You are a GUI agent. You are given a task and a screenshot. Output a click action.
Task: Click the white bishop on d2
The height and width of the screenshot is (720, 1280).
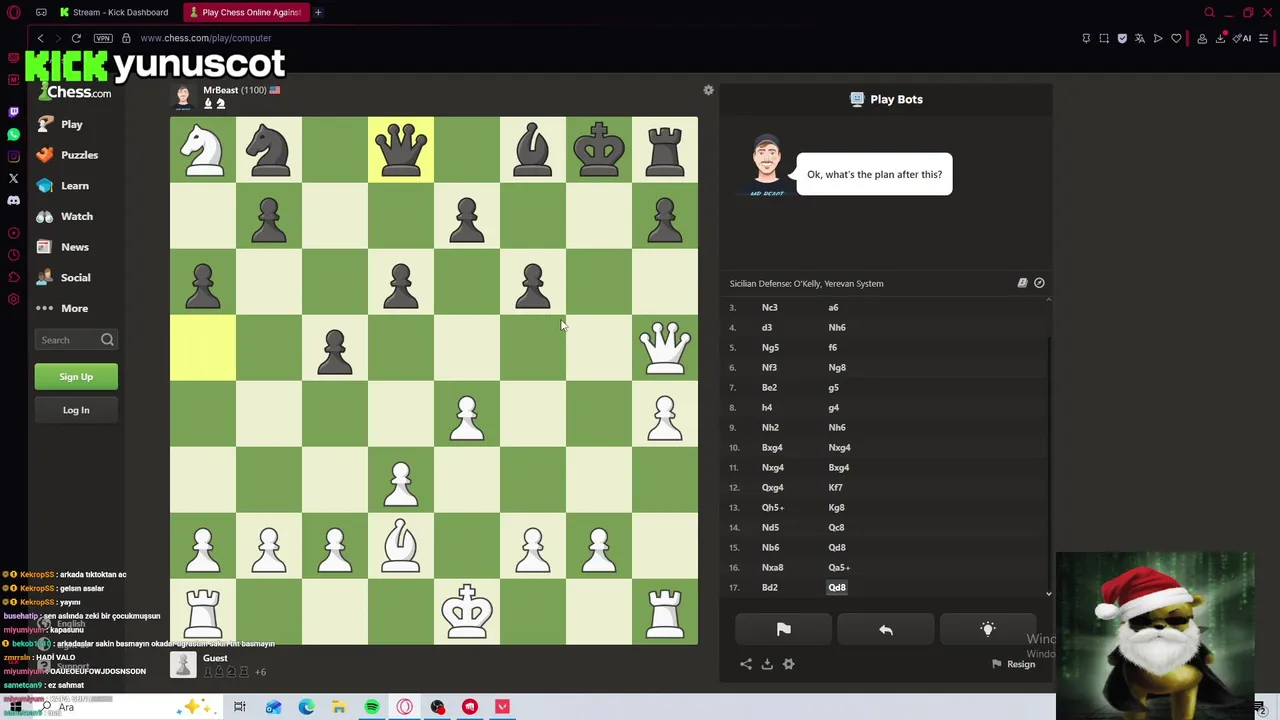401,546
